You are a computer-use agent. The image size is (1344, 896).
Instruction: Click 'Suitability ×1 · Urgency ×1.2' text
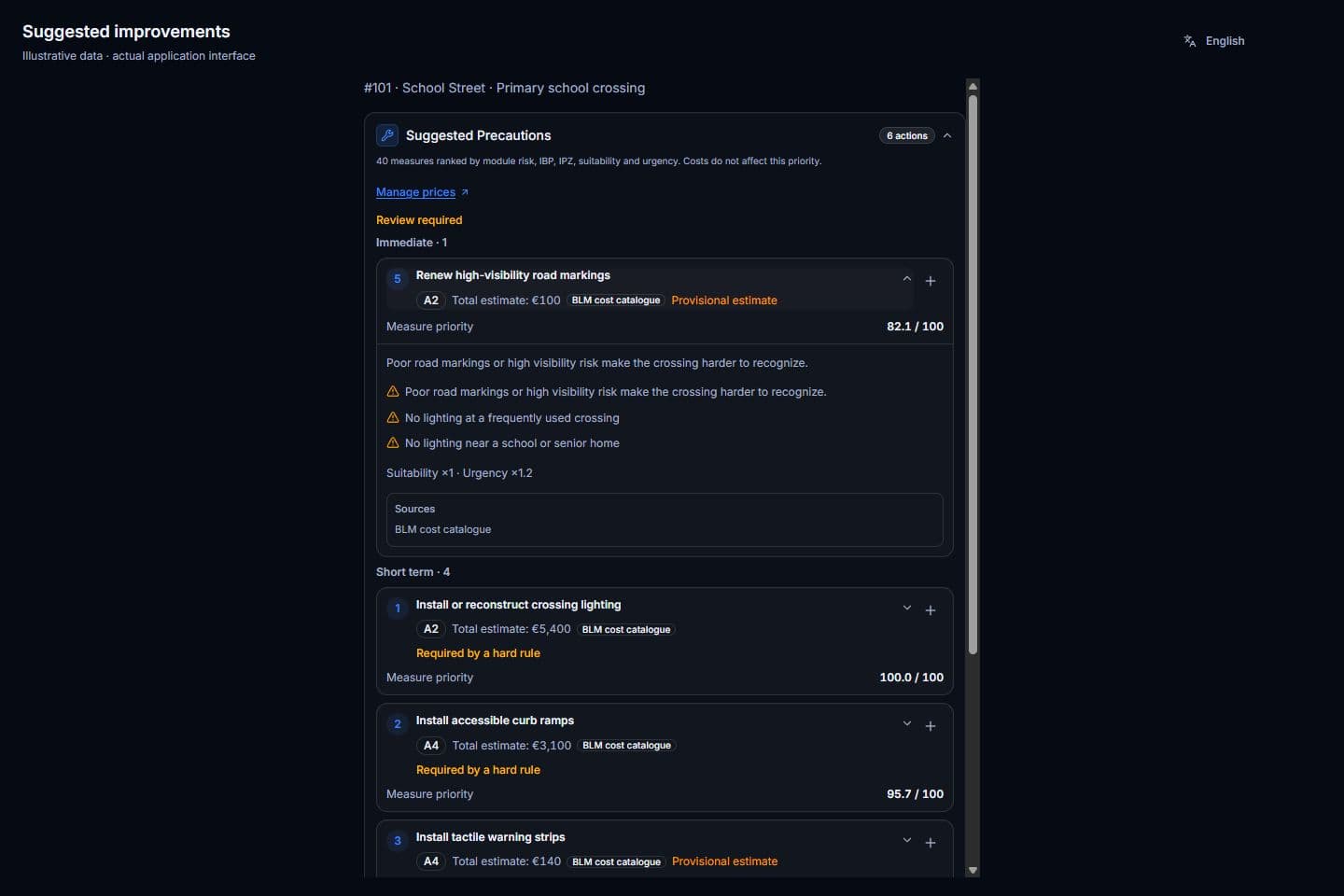tap(459, 473)
